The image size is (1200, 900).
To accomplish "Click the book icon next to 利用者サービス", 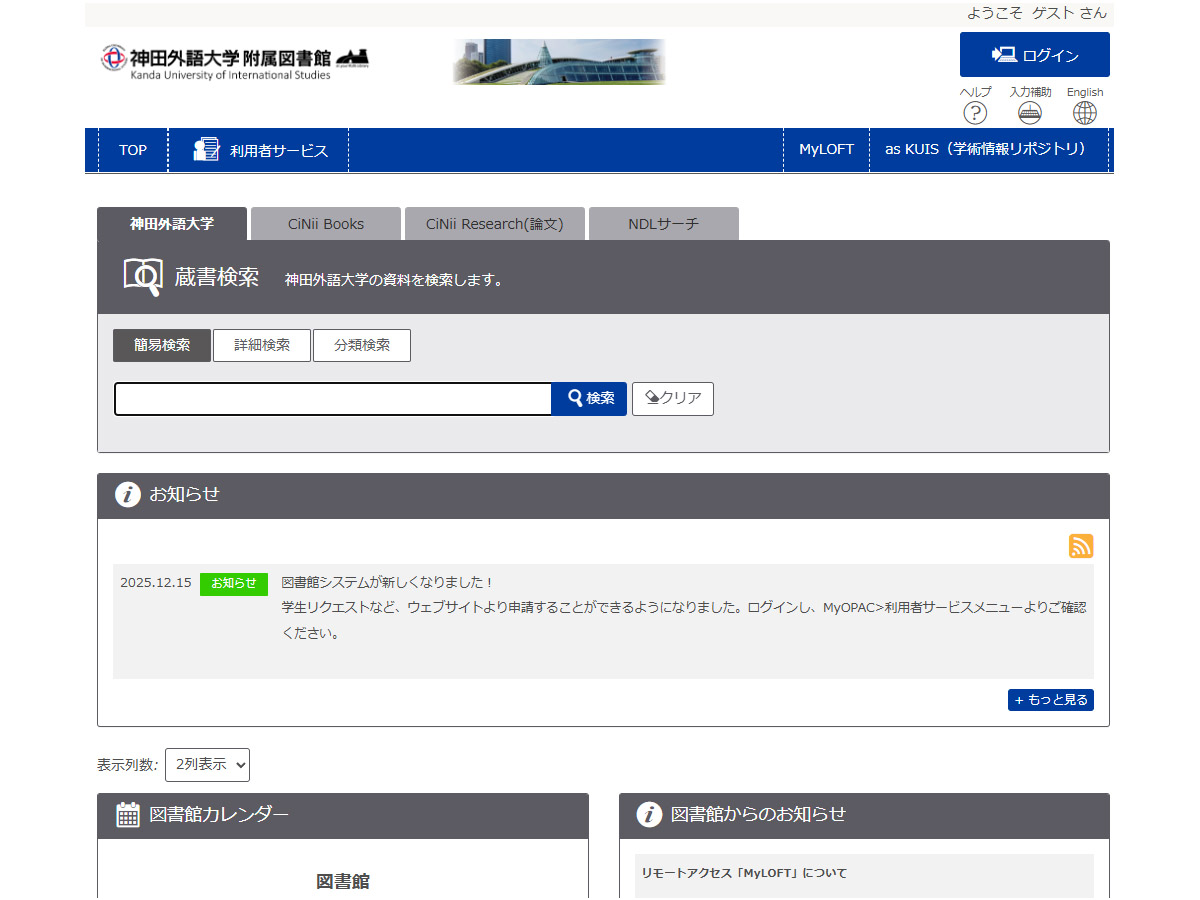I will (x=205, y=148).
